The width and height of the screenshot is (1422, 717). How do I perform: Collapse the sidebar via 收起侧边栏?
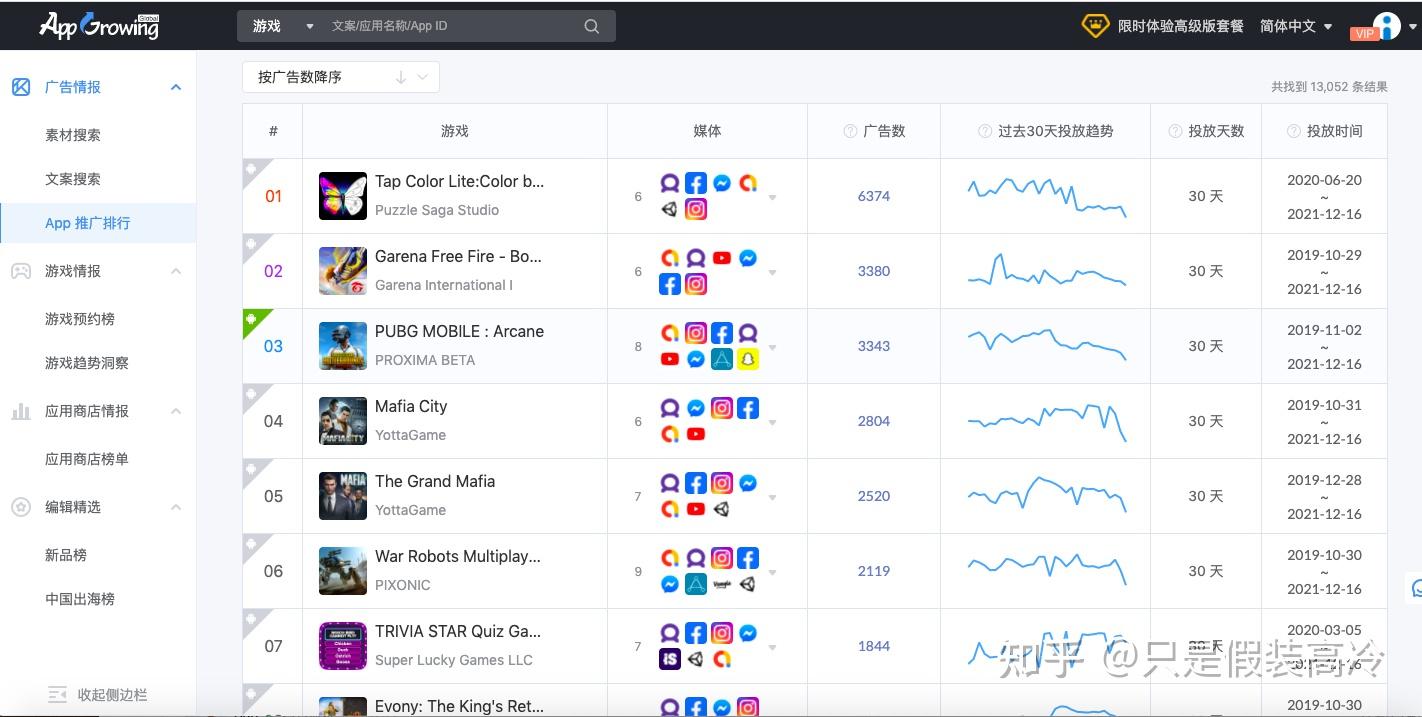(x=100, y=694)
